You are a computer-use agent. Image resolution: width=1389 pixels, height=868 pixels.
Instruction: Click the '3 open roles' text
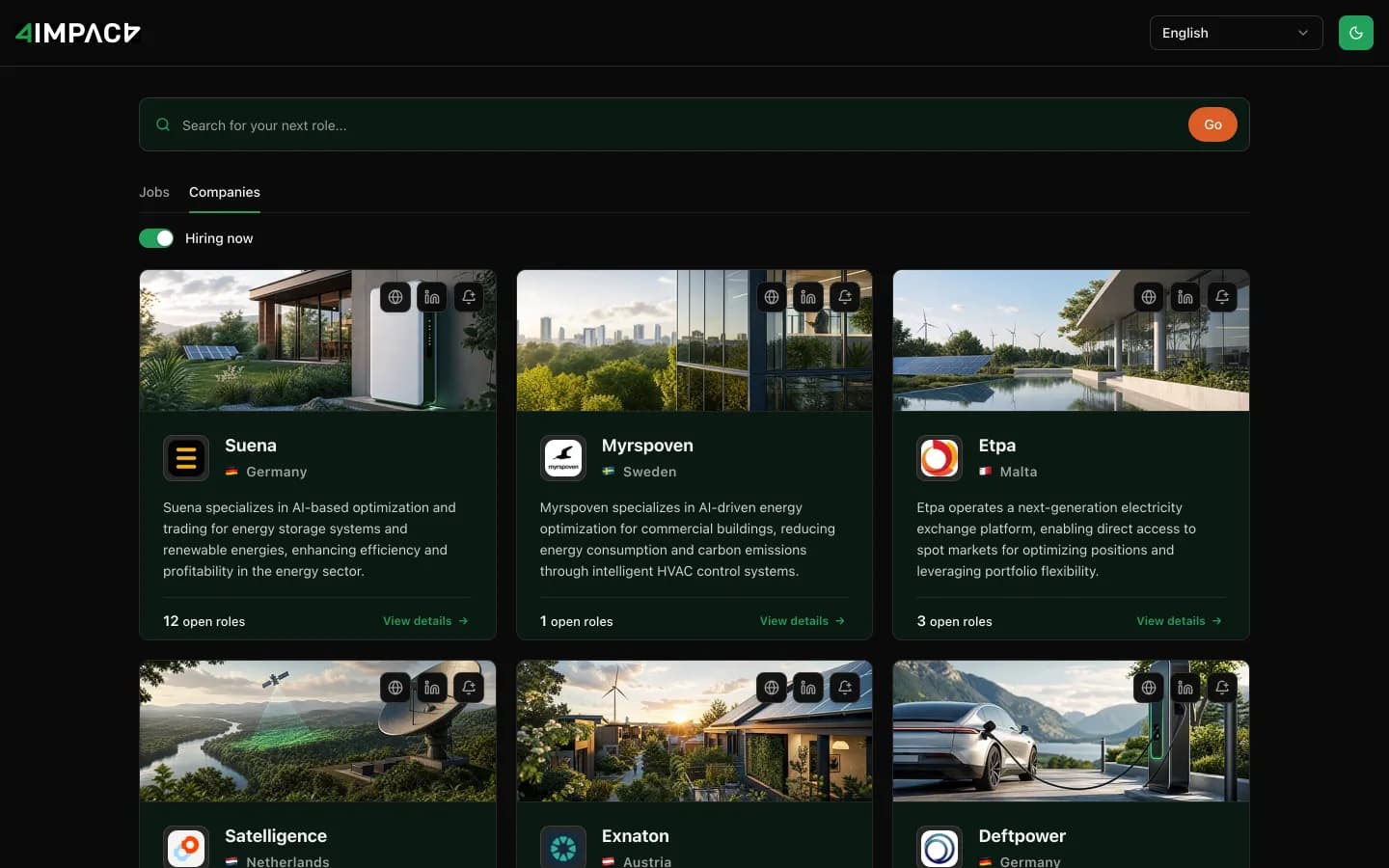point(954,621)
